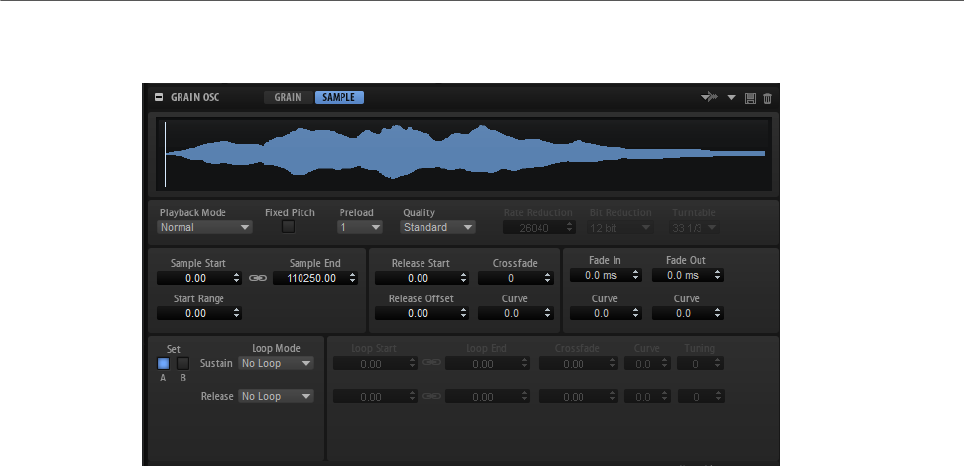964x466 pixels.
Task: Open the Sustain Loop Mode dropdown
Action: [276, 363]
